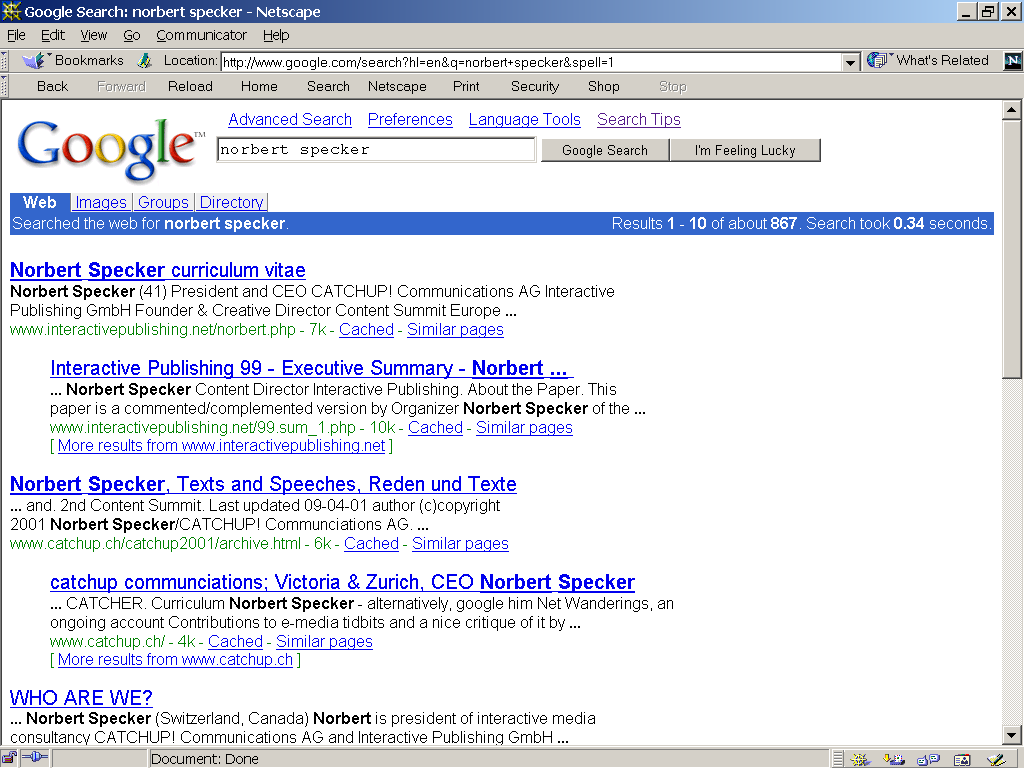Open the File menu
The image size is (1024, 768).
coord(16,35)
